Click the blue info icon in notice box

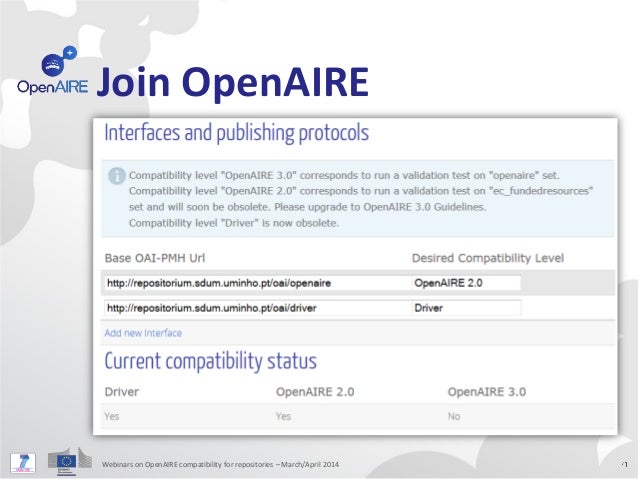117,176
